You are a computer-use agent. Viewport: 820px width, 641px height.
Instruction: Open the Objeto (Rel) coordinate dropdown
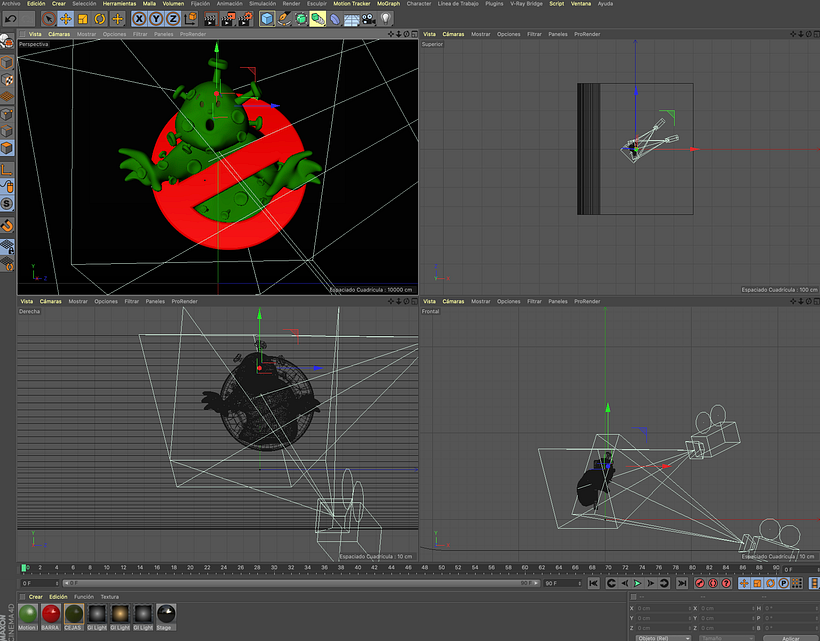664,638
